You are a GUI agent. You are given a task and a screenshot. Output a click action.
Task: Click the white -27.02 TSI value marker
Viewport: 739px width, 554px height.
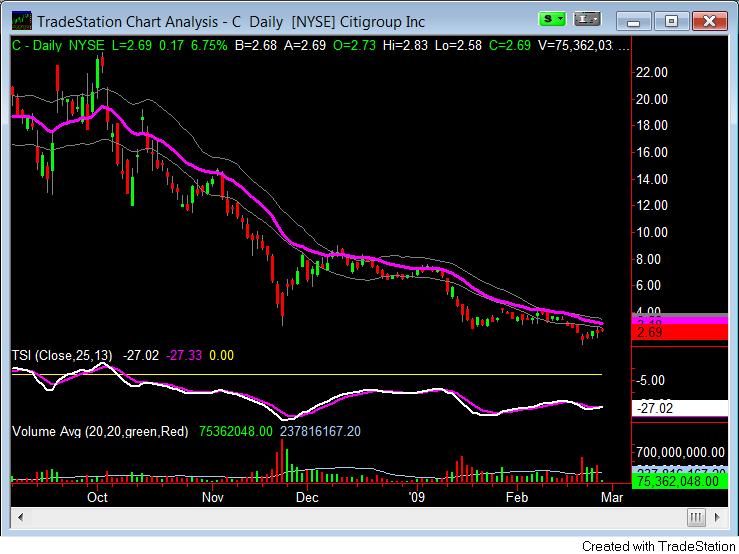680,408
